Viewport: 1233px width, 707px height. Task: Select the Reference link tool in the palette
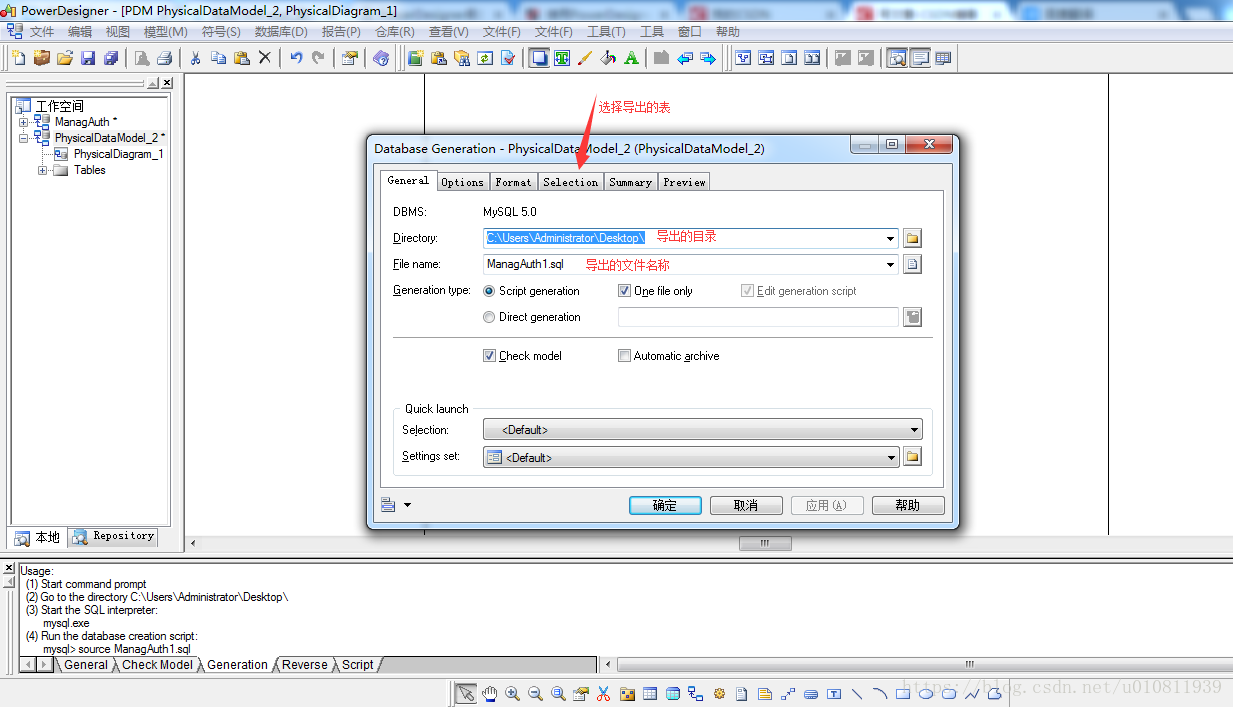coord(696,693)
